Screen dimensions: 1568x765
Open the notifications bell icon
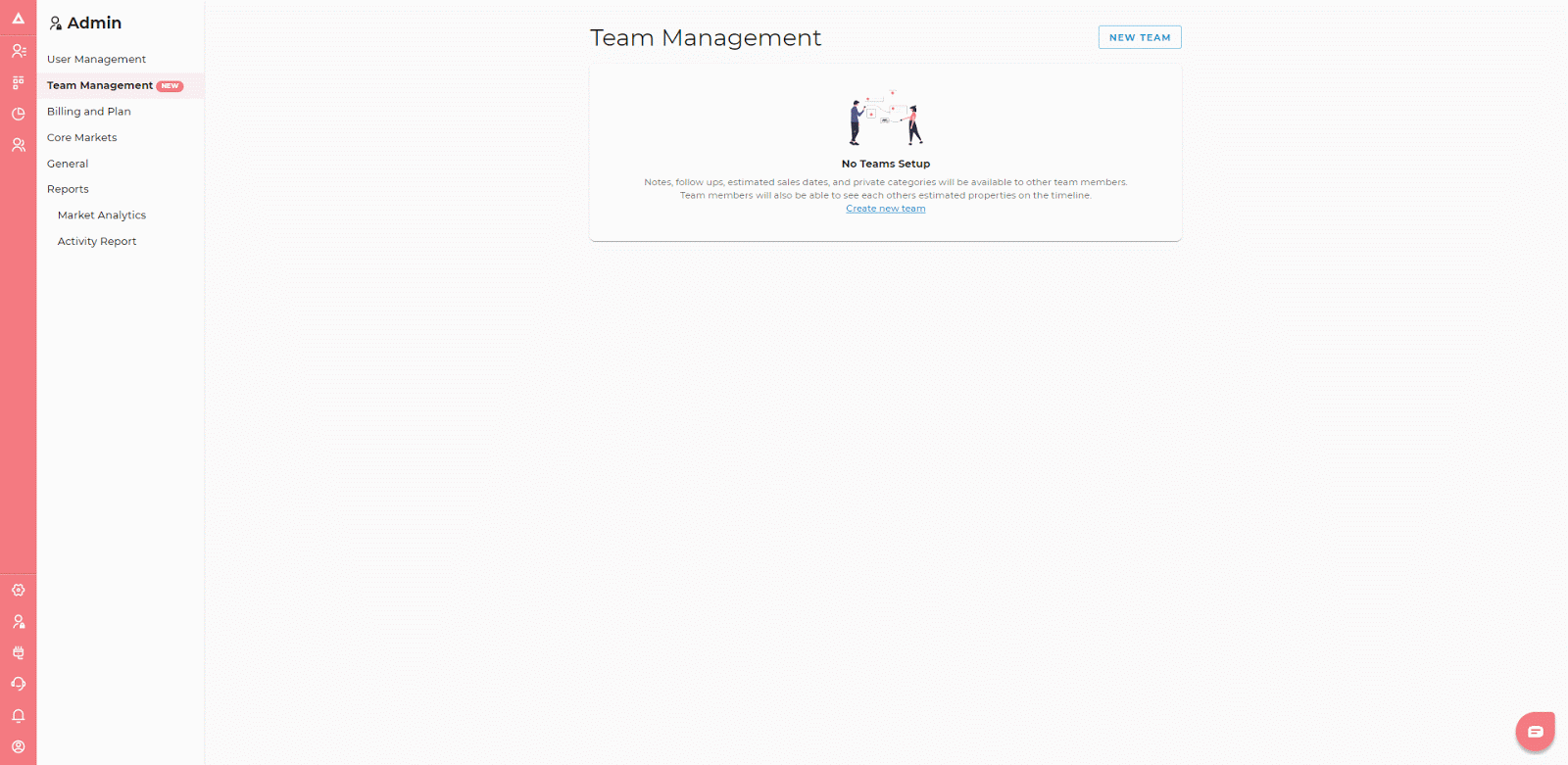coord(18,715)
